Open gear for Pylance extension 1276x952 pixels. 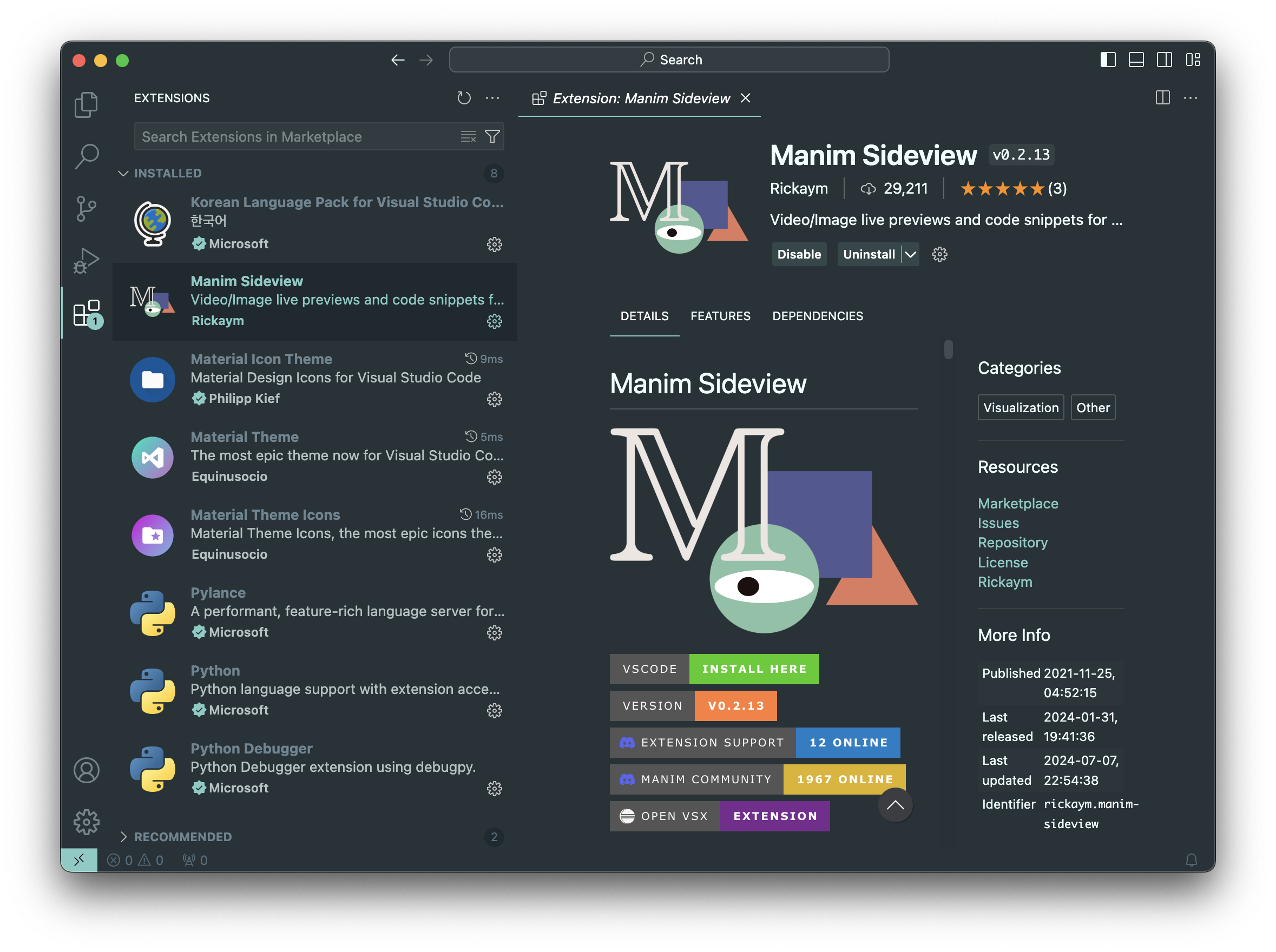tap(494, 632)
